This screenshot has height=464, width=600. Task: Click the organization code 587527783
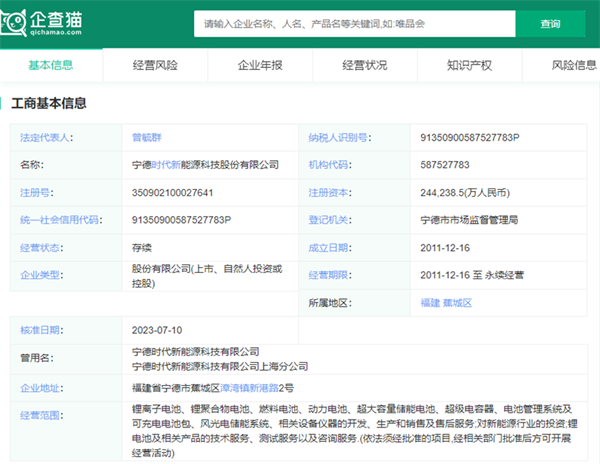(446, 164)
